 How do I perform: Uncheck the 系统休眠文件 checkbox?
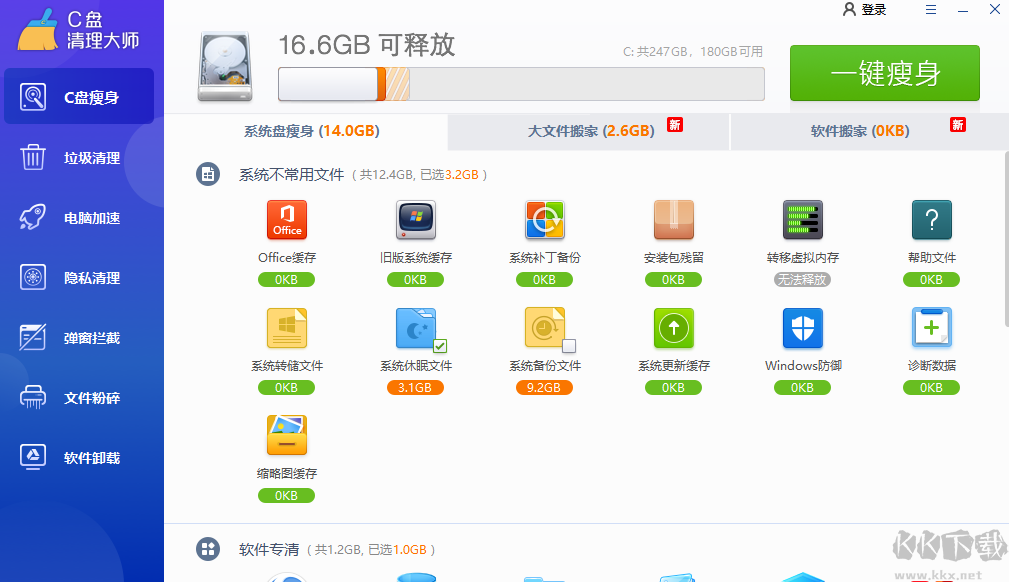click(440, 346)
